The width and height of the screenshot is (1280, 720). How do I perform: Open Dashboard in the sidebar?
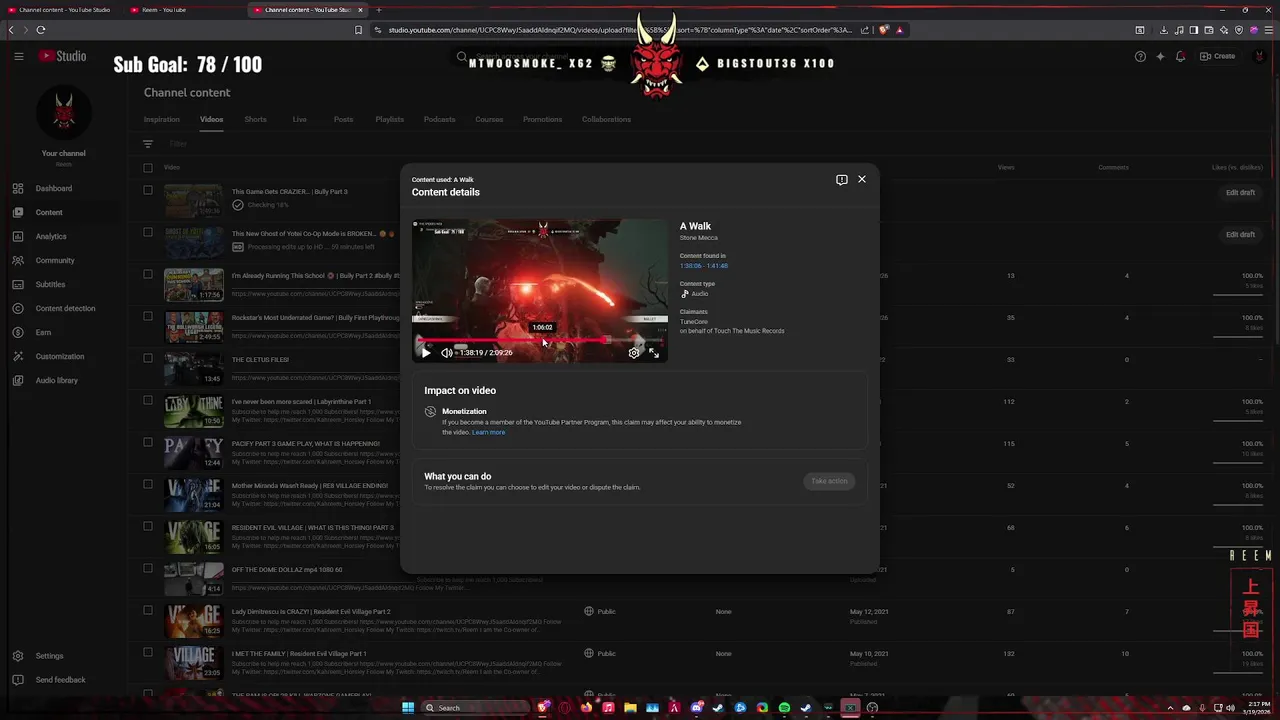[54, 188]
